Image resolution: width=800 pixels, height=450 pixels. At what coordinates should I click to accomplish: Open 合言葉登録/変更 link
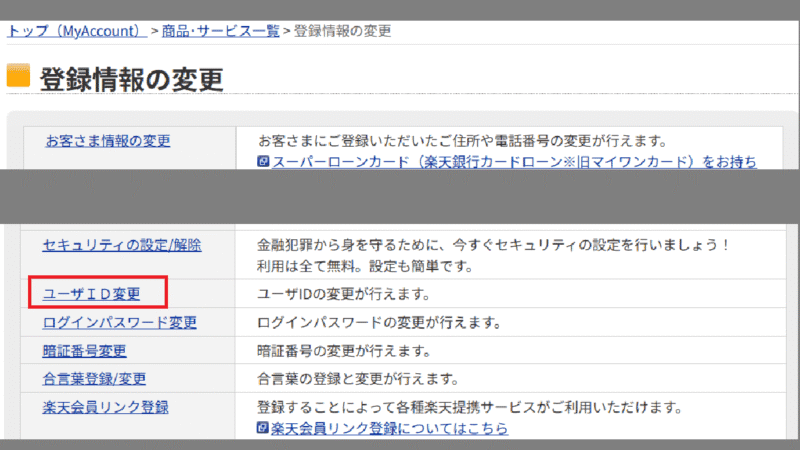click(94, 379)
